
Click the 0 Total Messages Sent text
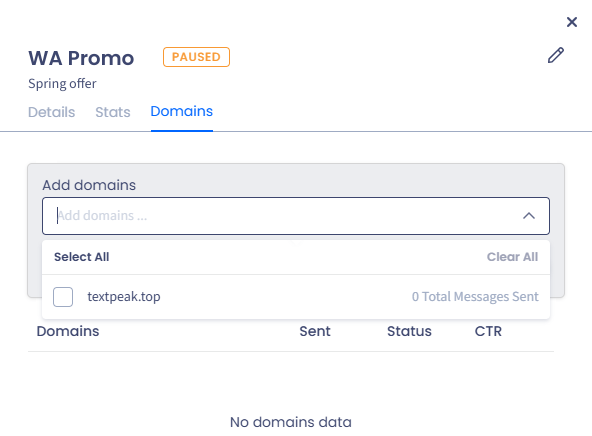pos(475,297)
